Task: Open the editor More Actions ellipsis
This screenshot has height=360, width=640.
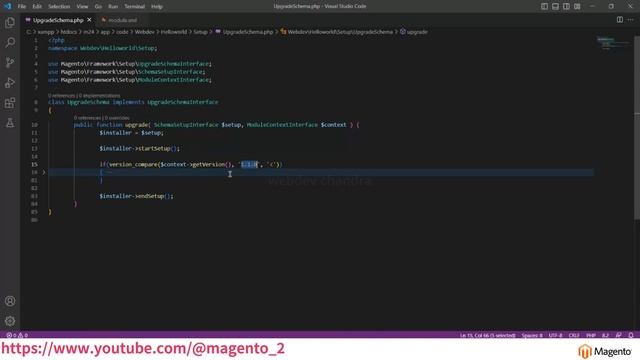Action: pyautogui.click(x=631, y=20)
